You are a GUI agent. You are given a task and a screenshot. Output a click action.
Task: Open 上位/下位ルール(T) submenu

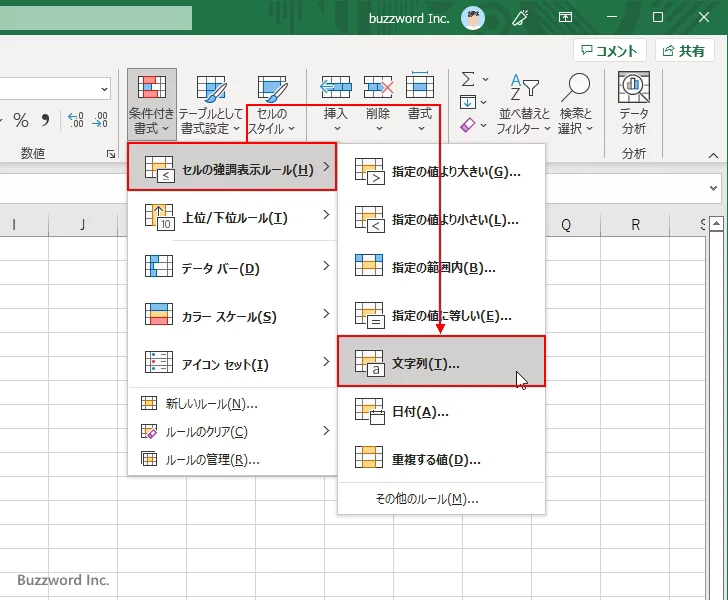[x=232, y=217]
